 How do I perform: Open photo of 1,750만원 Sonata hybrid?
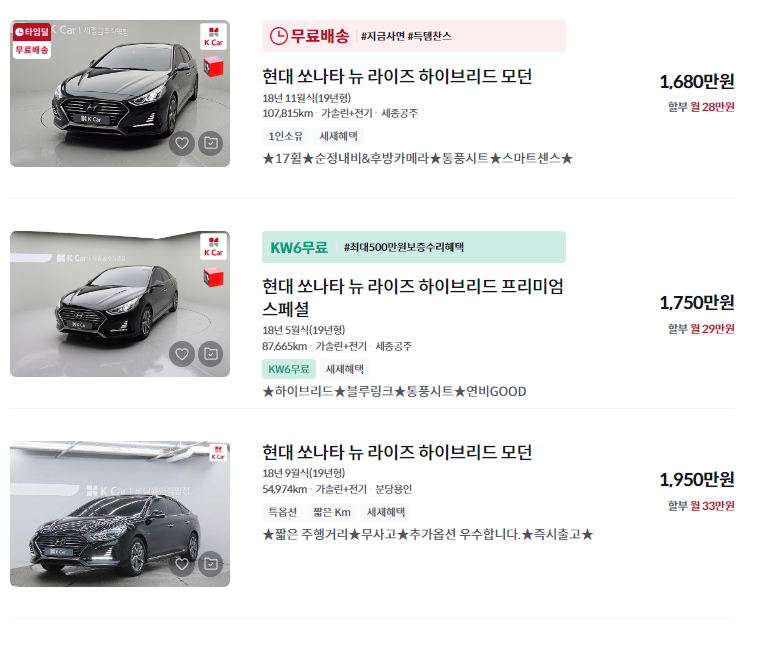pyautogui.click(x=120, y=304)
